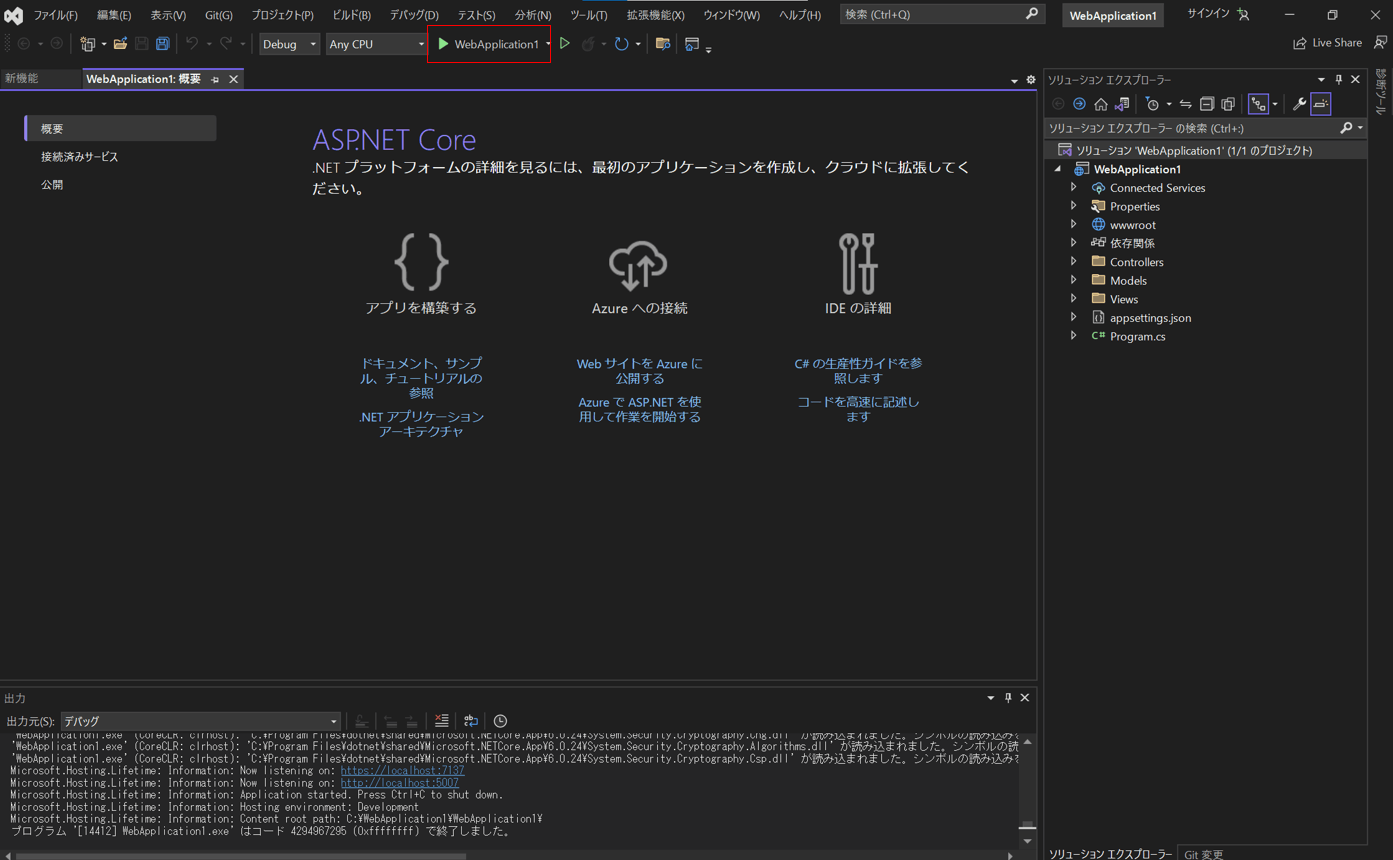Screen dimensions: 1393x860
Task: Click the Pending Changes Filter clock icon
Action: tap(1152, 104)
